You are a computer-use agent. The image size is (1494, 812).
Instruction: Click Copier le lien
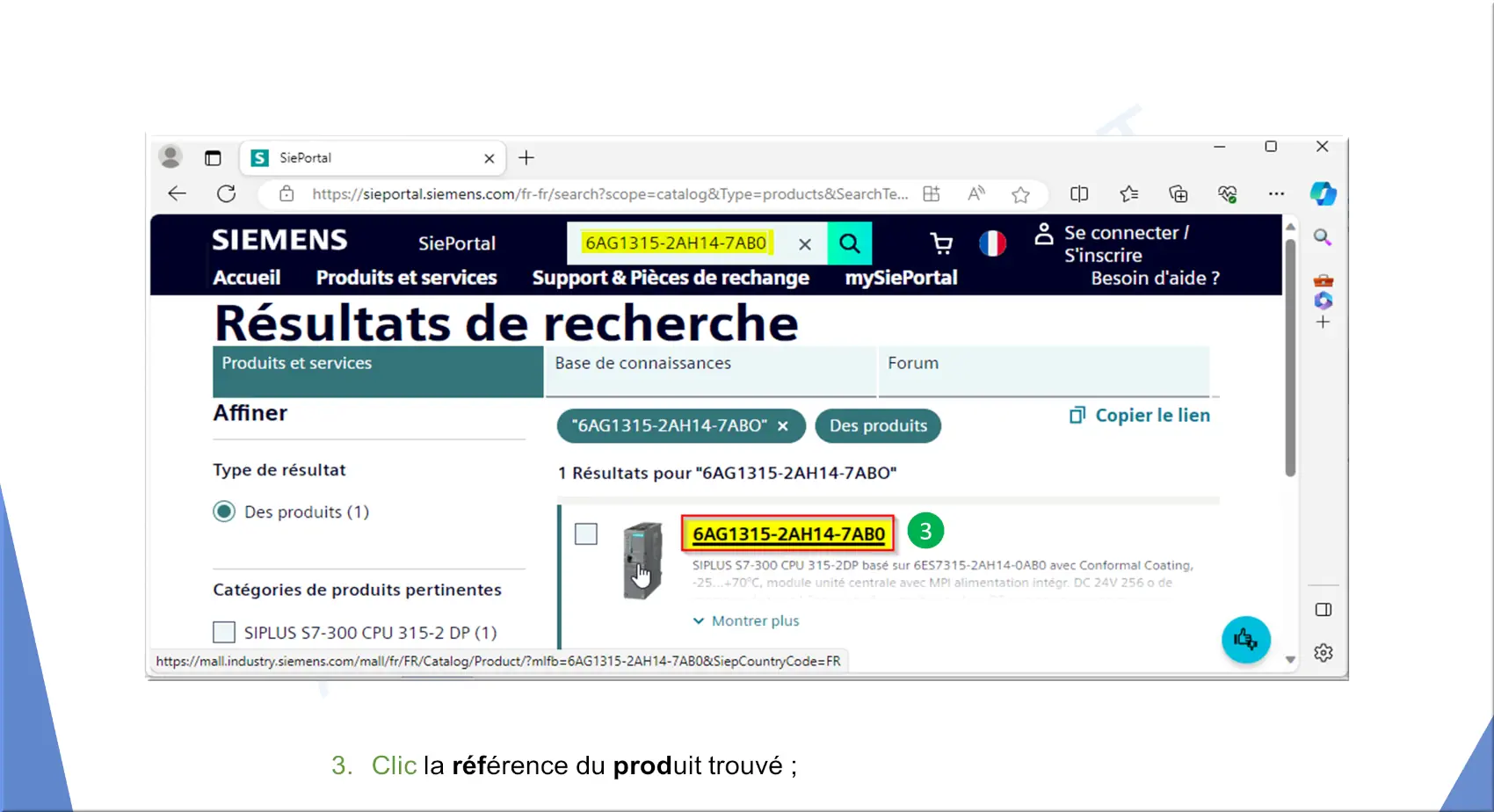(1139, 415)
